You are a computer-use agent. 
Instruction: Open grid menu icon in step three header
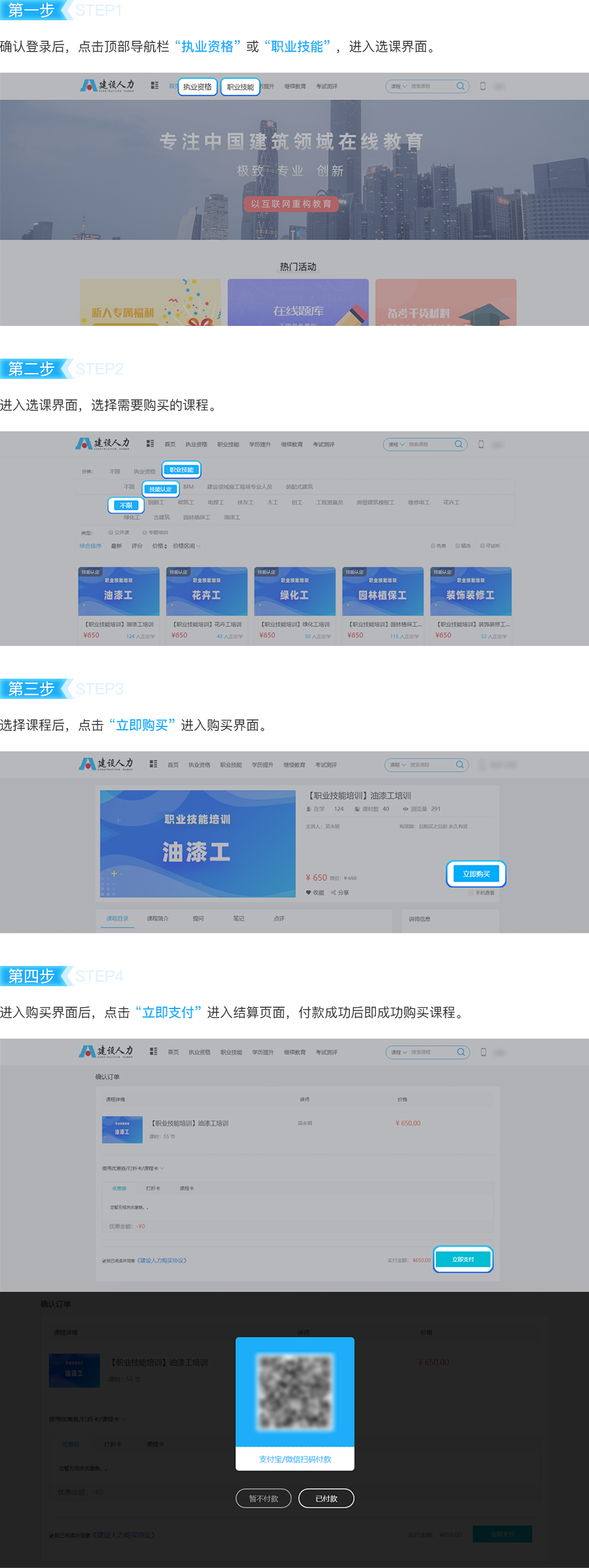point(153,764)
